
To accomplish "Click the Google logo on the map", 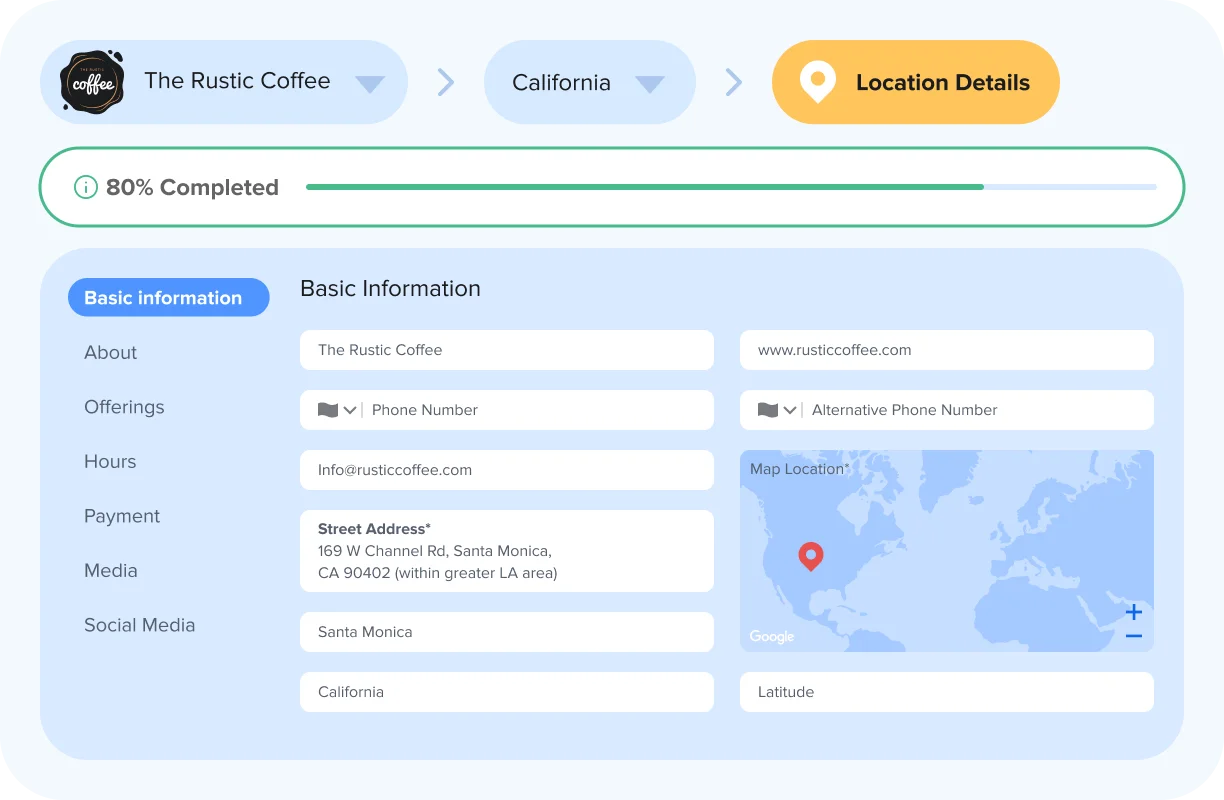I will [771, 637].
